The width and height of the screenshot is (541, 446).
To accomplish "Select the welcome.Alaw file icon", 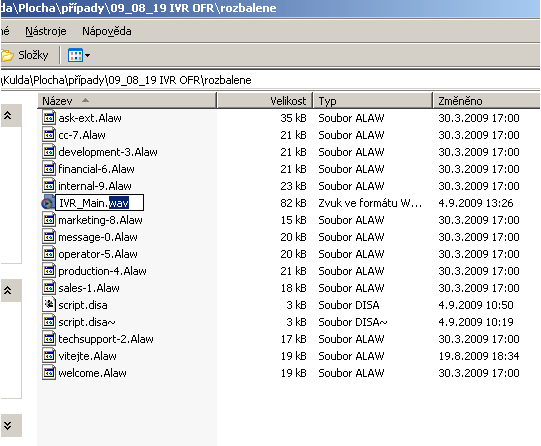I will pos(49,373).
